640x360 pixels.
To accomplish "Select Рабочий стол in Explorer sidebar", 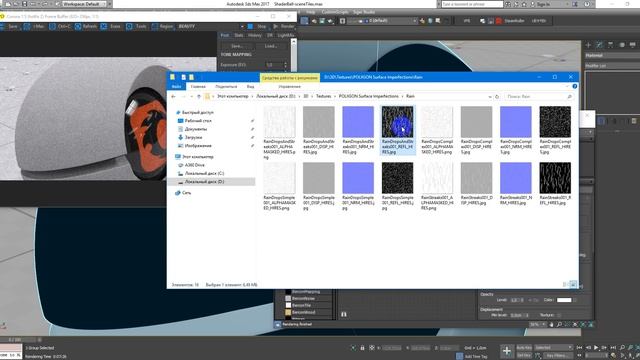I will [198, 121].
